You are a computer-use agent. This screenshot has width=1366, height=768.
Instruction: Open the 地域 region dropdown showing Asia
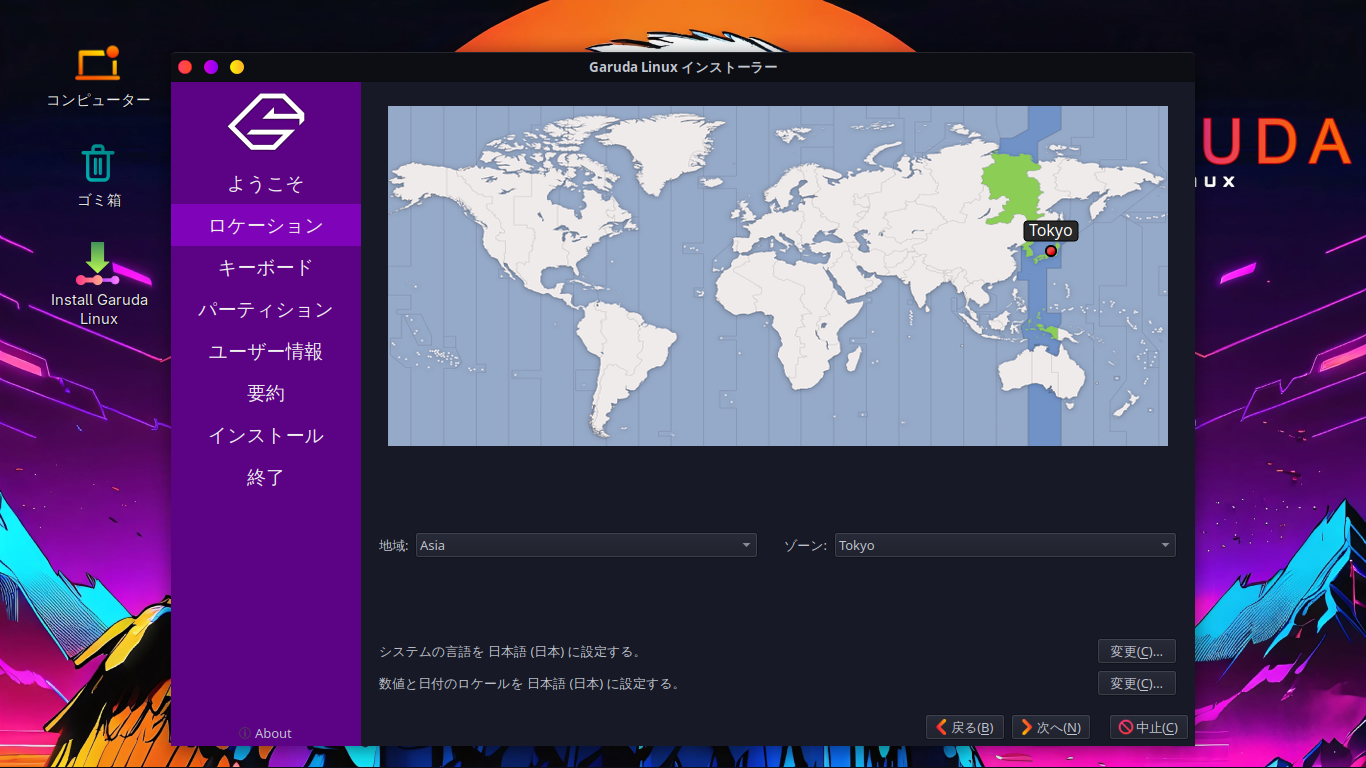pyautogui.click(x=586, y=545)
